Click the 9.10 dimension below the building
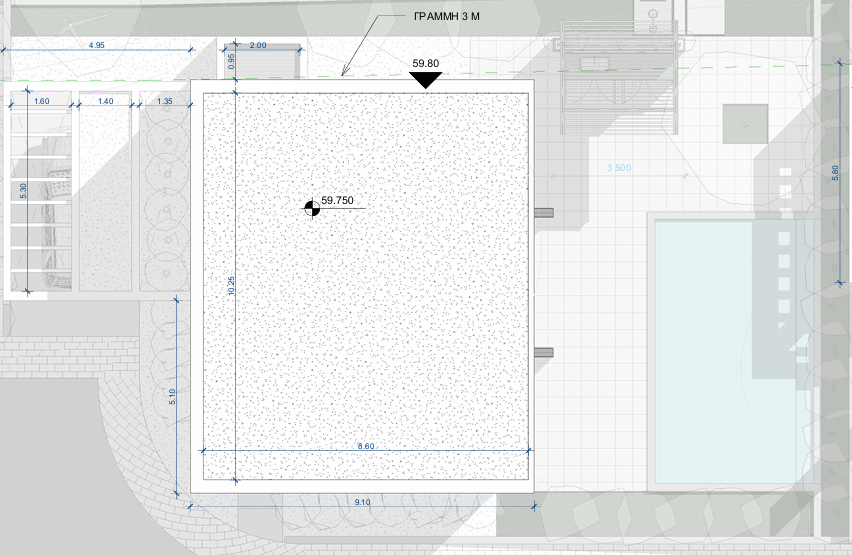This screenshot has height=555, width=852. (362, 502)
